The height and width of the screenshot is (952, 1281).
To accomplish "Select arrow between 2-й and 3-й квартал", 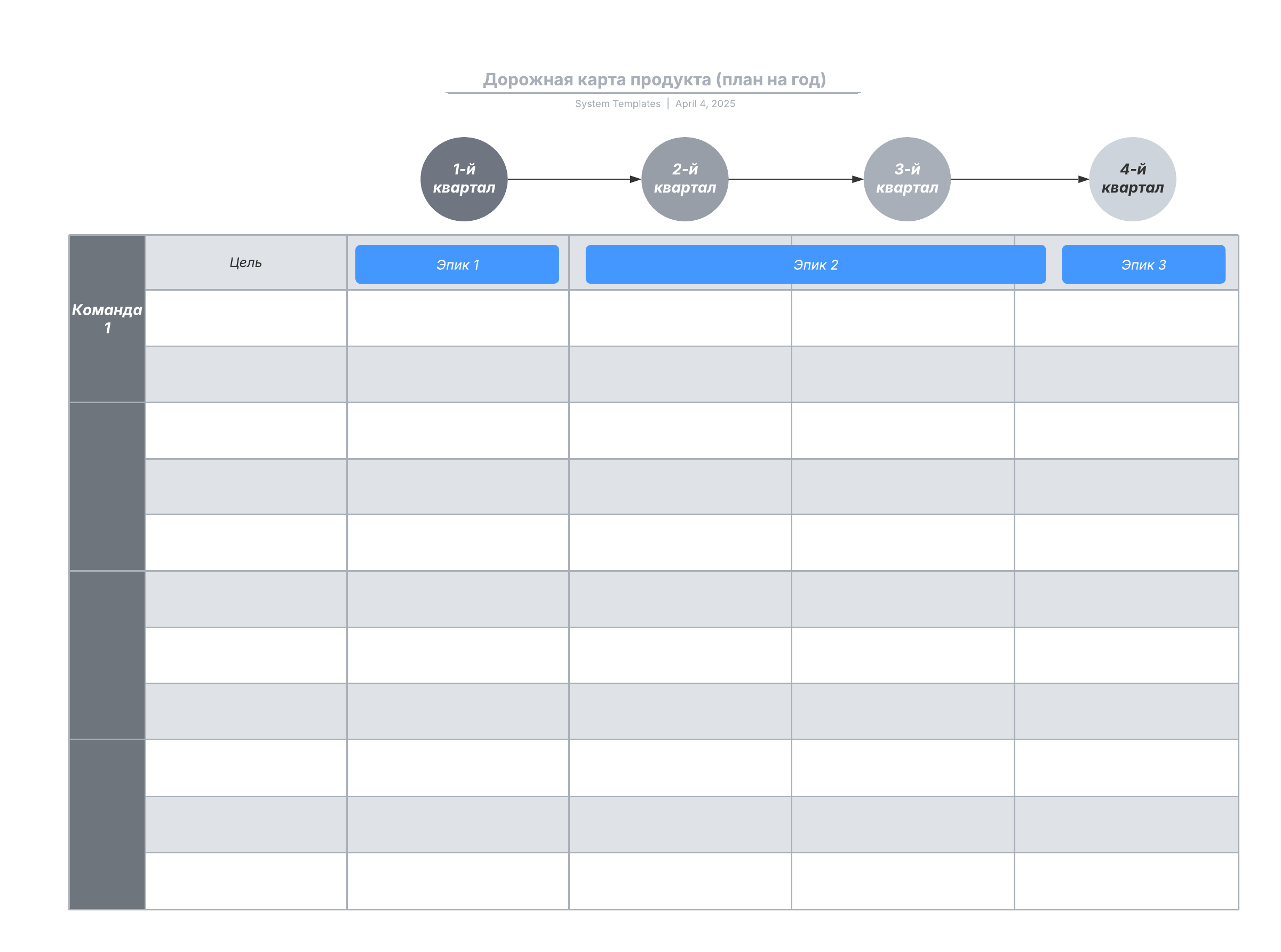I will tap(795, 179).
